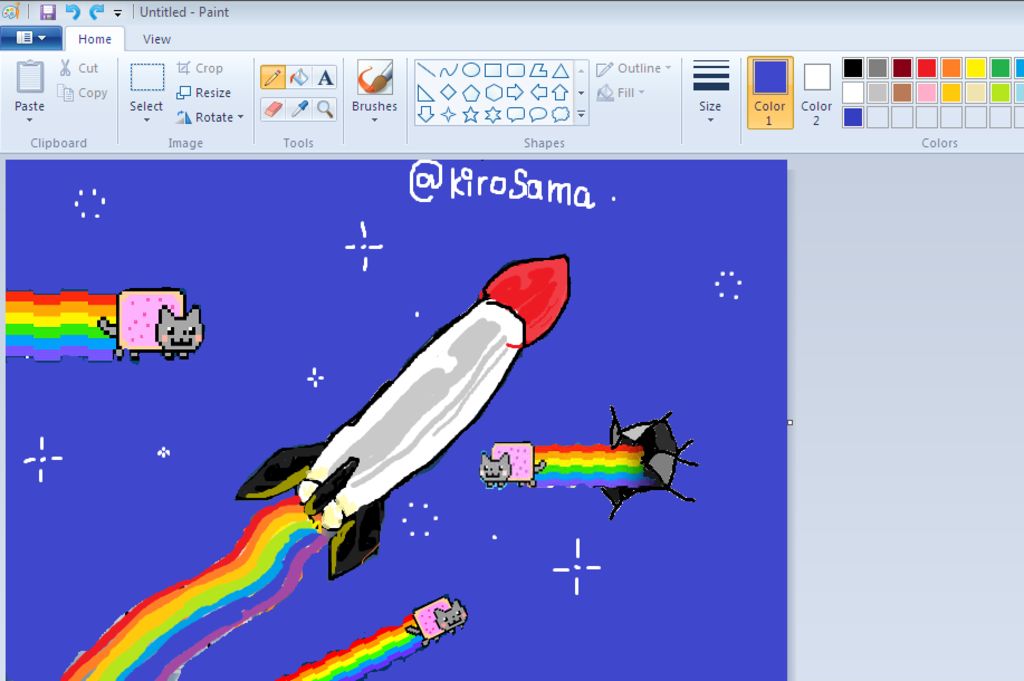Select the Pencil tool
The width and height of the screenshot is (1024, 681).
[x=272, y=78]
